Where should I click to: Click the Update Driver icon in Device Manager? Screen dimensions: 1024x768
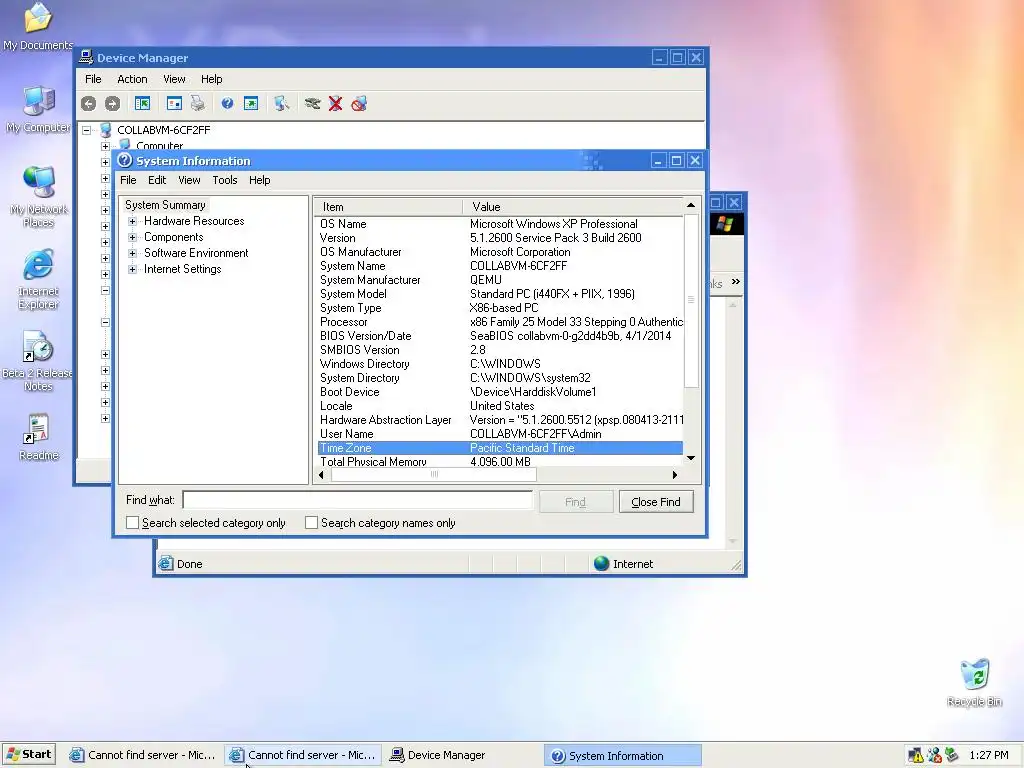point(312,103)
